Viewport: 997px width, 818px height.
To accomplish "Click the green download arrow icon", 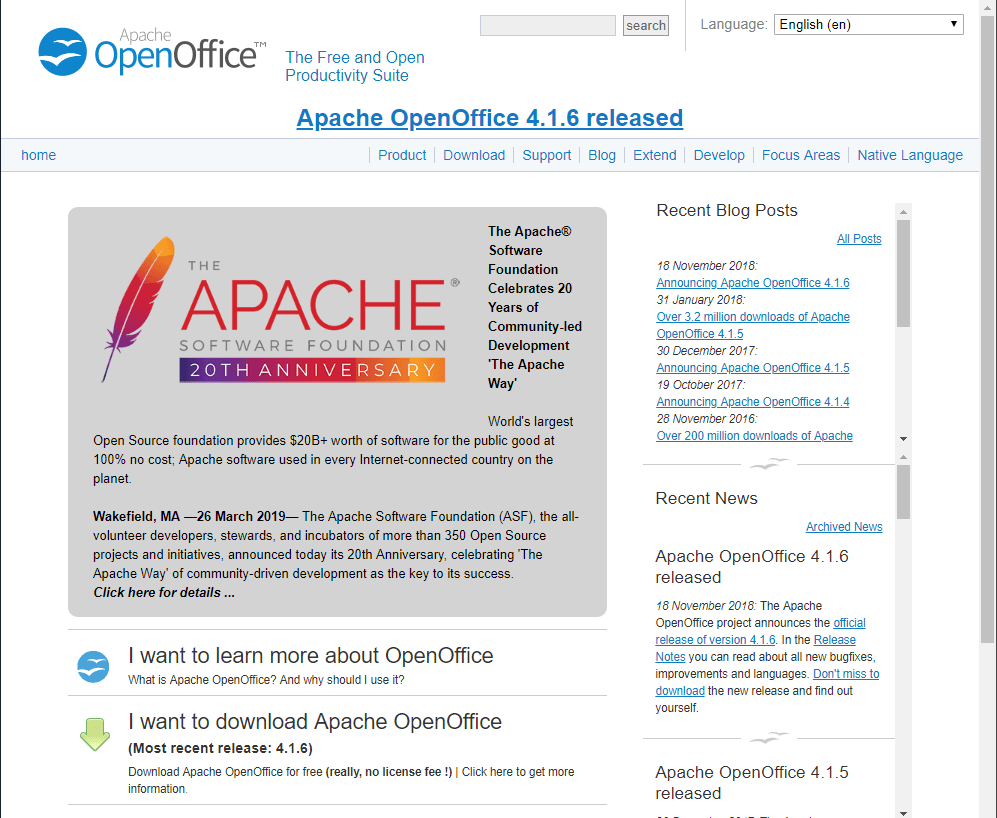I will click(95, 734).
